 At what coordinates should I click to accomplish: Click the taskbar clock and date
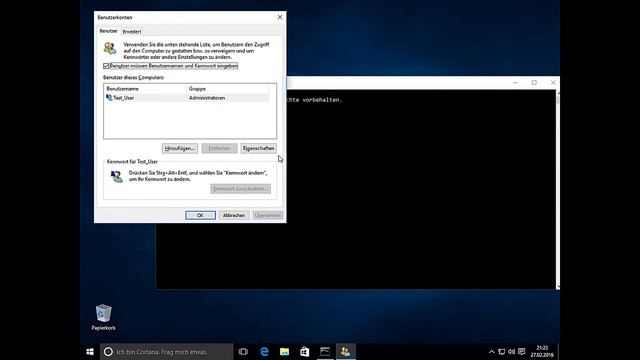(x=542, y=351)
